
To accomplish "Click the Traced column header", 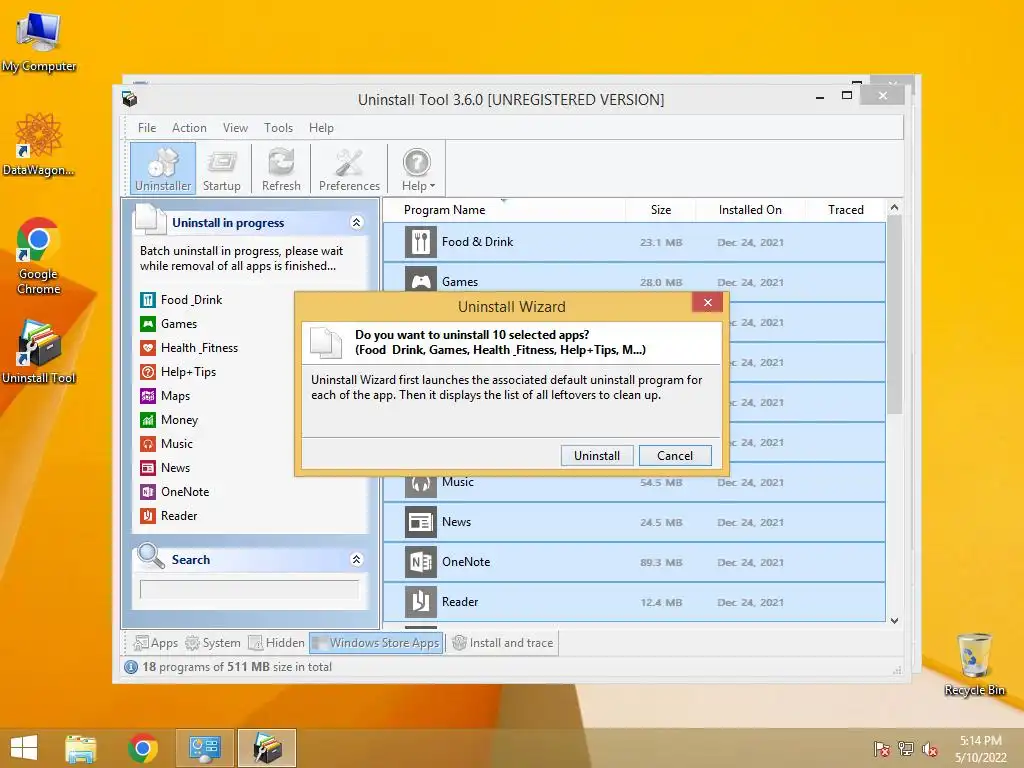I will (x=846, y=210).
